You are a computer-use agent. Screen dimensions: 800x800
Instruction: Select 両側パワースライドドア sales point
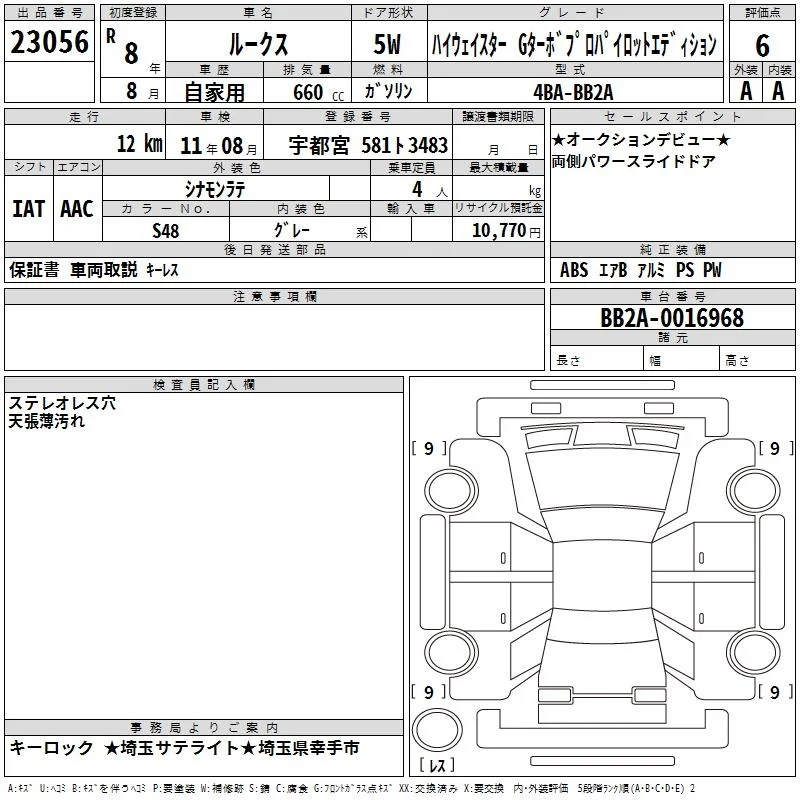click(634, 161)
